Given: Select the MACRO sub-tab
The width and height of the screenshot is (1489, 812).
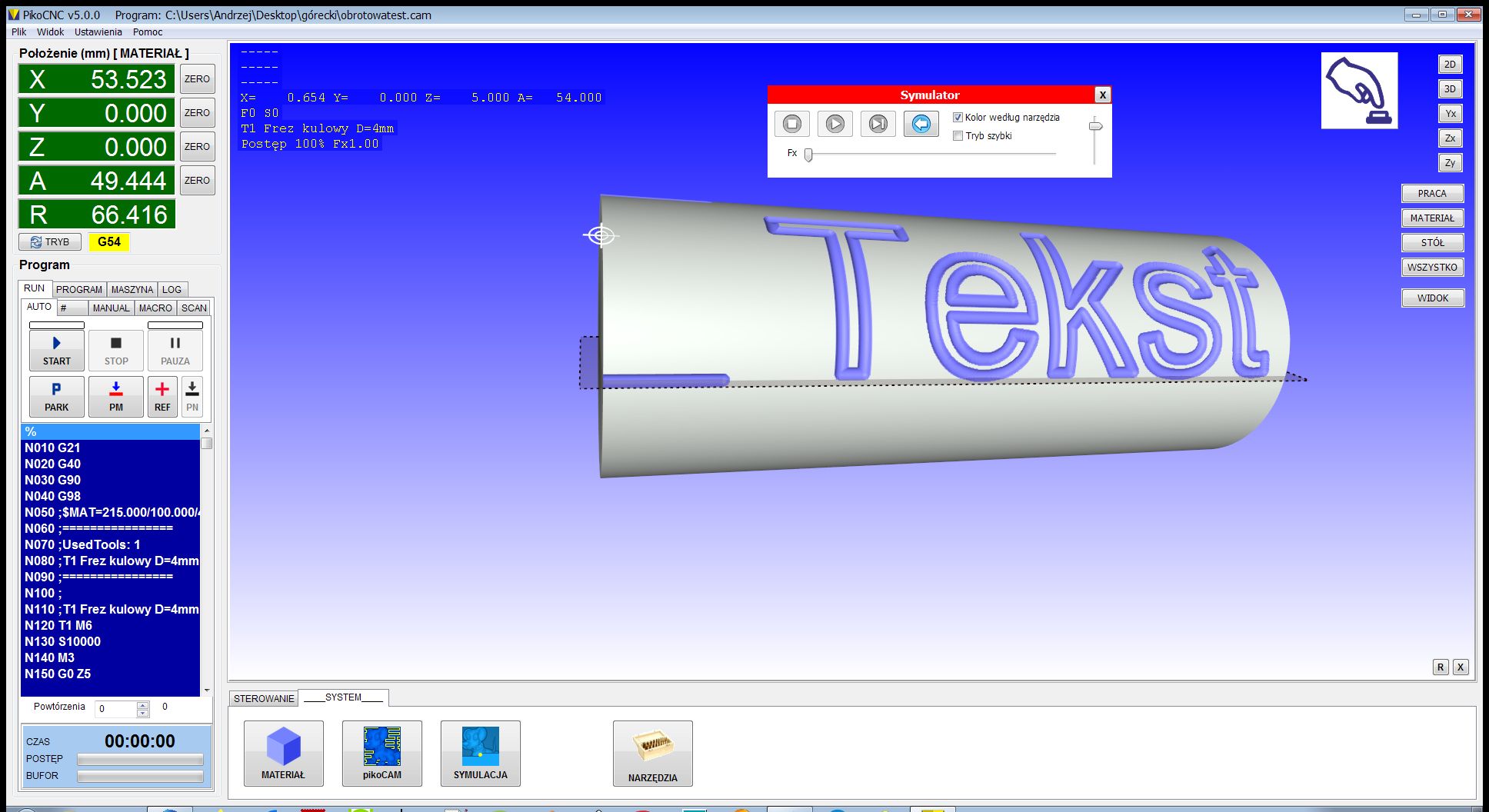Looking at the screenshot, I should [x=156, y=308].
